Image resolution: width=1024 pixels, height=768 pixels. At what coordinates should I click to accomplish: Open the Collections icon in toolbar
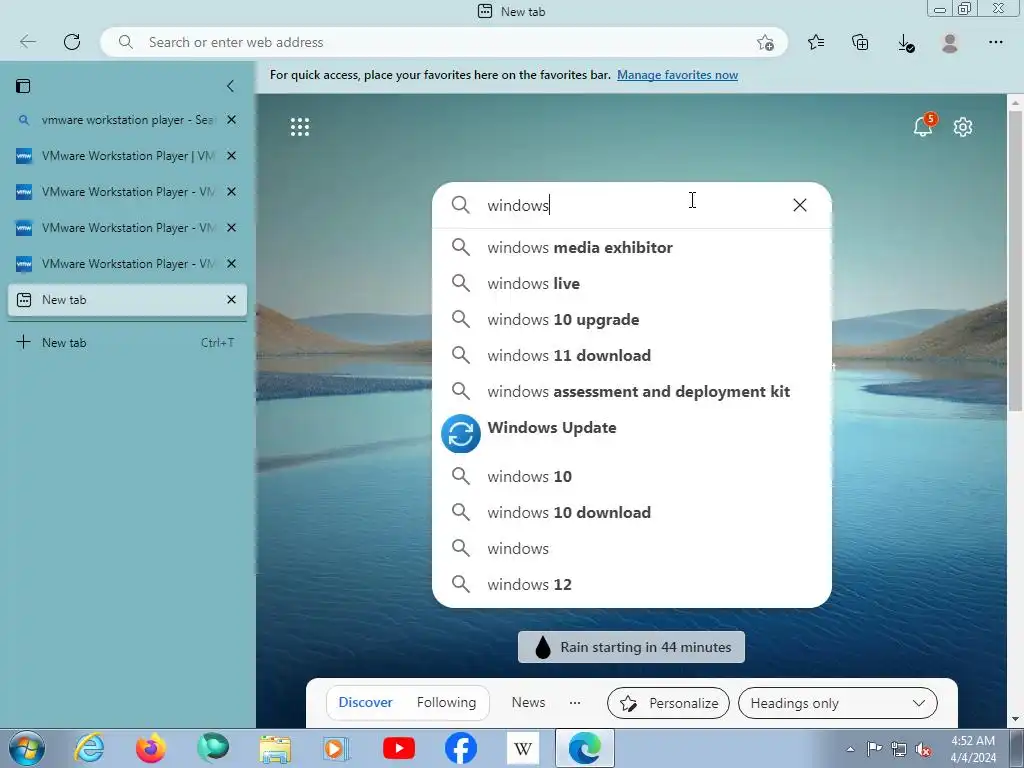pos(860,42)
